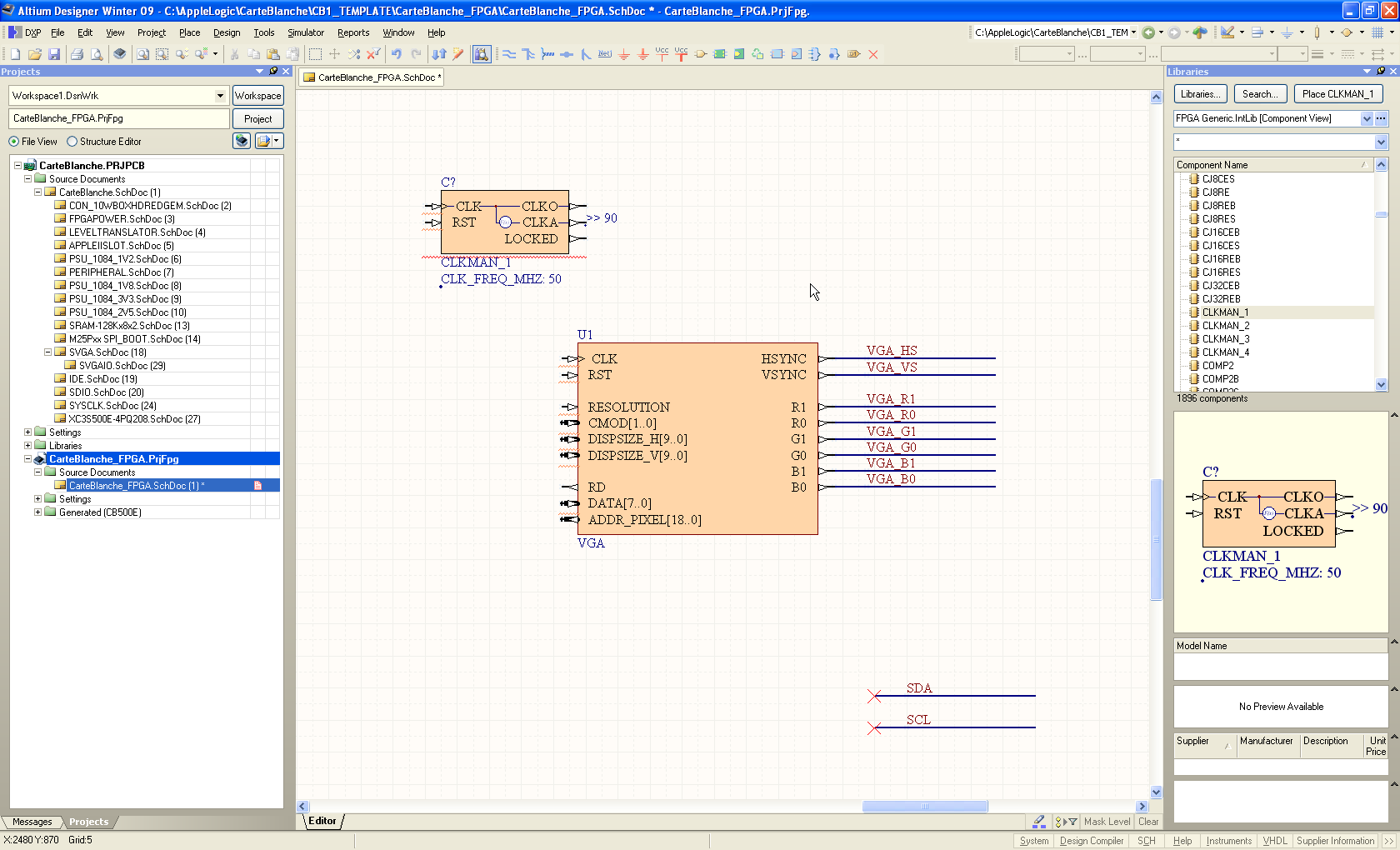1400x850 pixels.
Task: Fit document with the zoom icon
Action: click(x=142, y=54)
